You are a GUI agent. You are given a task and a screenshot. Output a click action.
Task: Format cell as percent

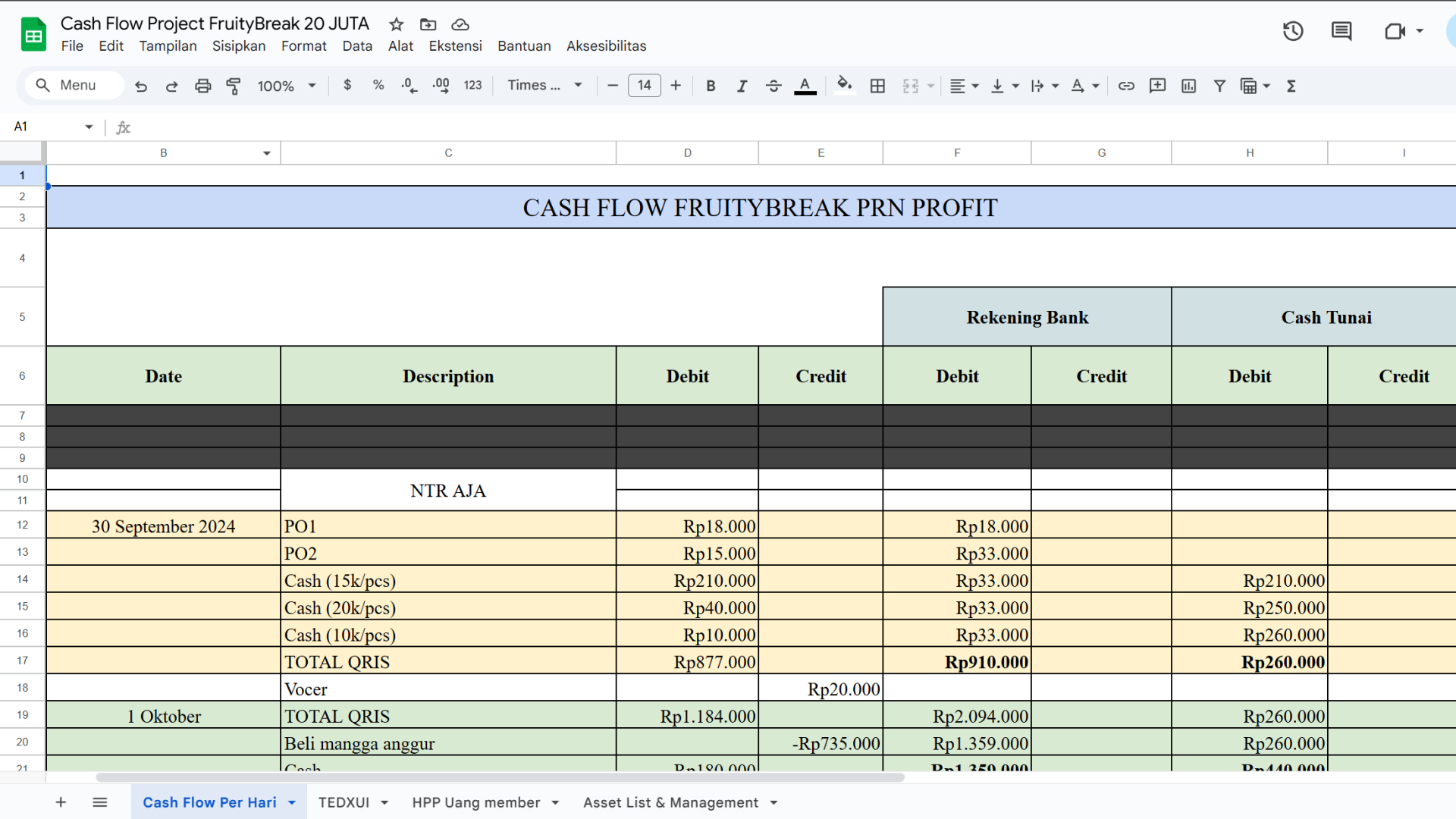(x=378, y=86)
